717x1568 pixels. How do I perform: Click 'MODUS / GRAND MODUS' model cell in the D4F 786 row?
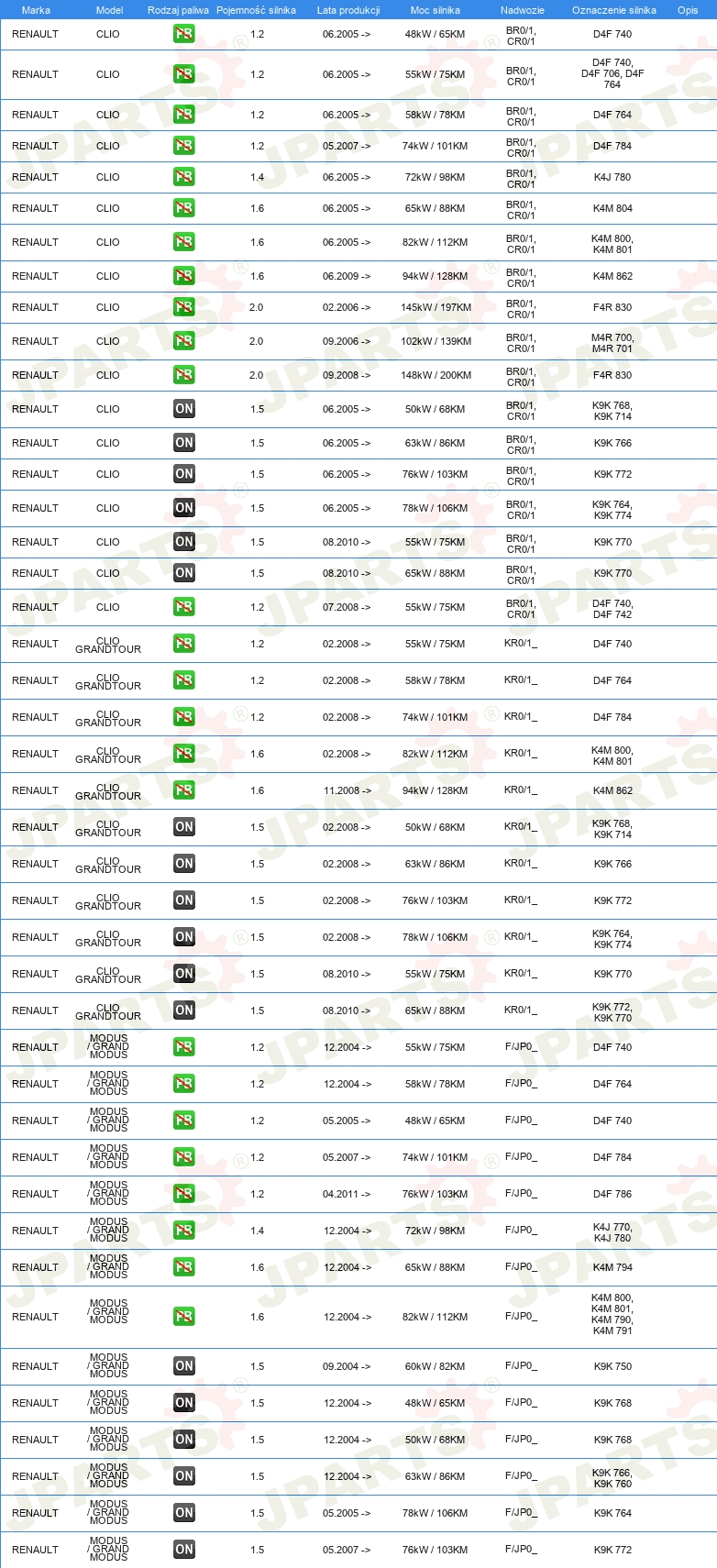click(108, 1193)
